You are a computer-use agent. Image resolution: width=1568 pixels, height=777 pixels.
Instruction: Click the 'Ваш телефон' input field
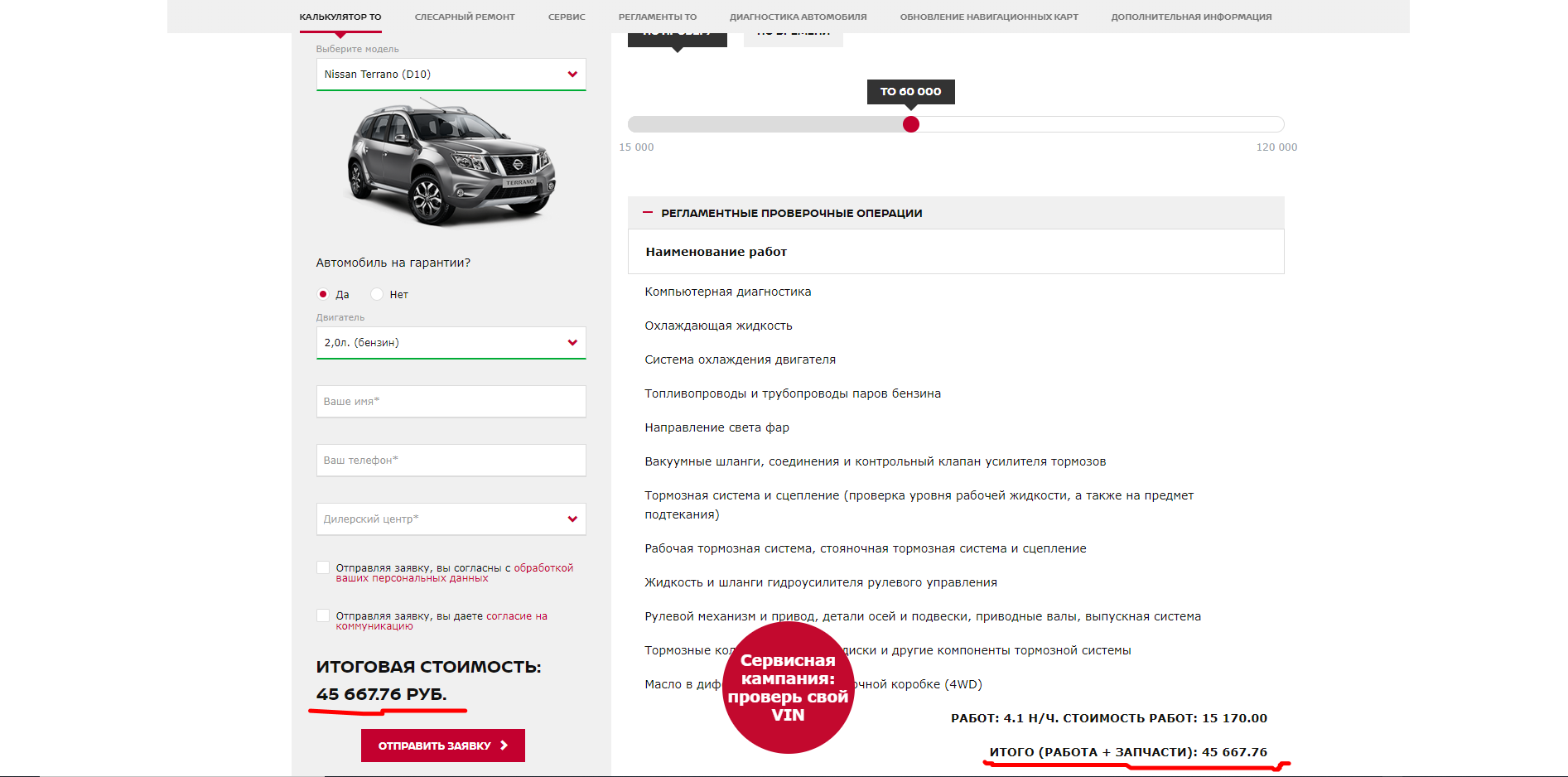tap(451, 461)
